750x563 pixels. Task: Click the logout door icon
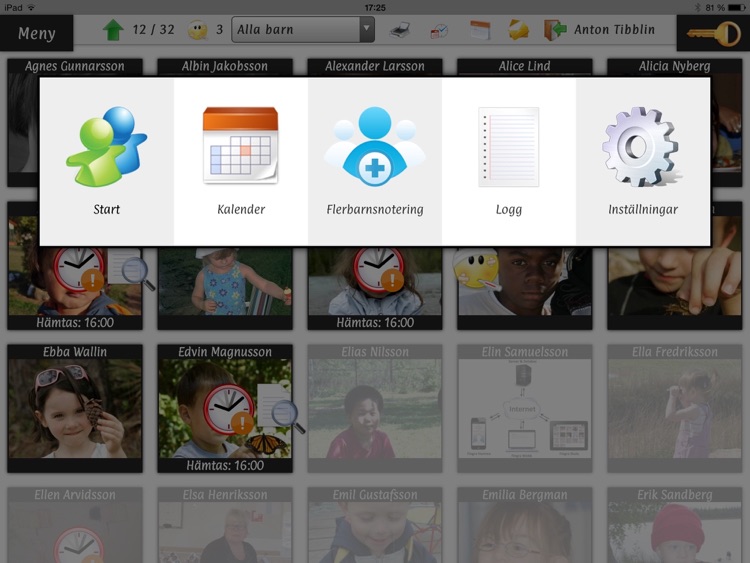(555, 30)
